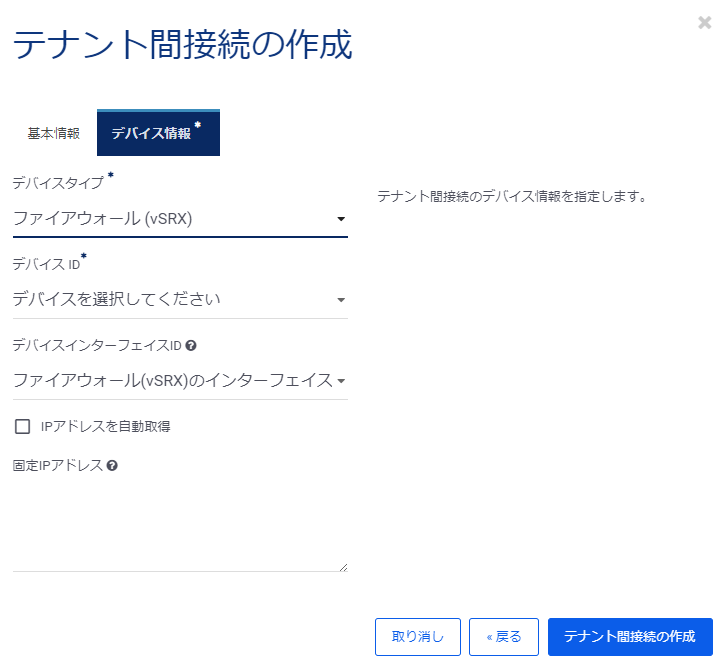Click the デバイスタイプ field label
Image resolution: width=726 pixels, height=668 pixels.
[58, 183]
